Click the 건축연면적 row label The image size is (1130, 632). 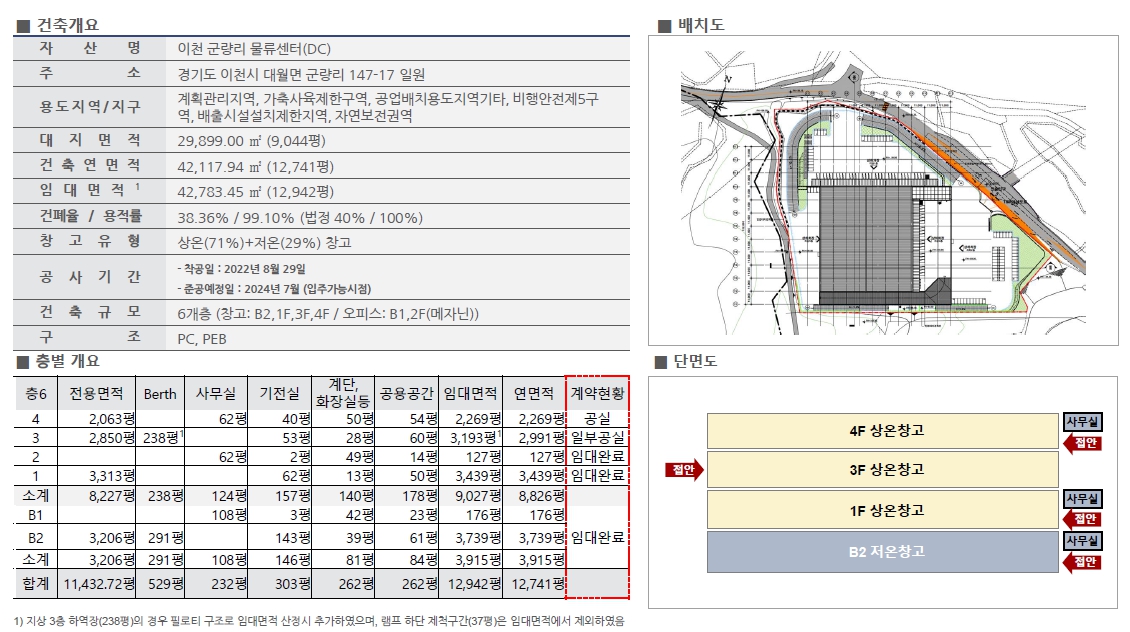click(90, 165)
